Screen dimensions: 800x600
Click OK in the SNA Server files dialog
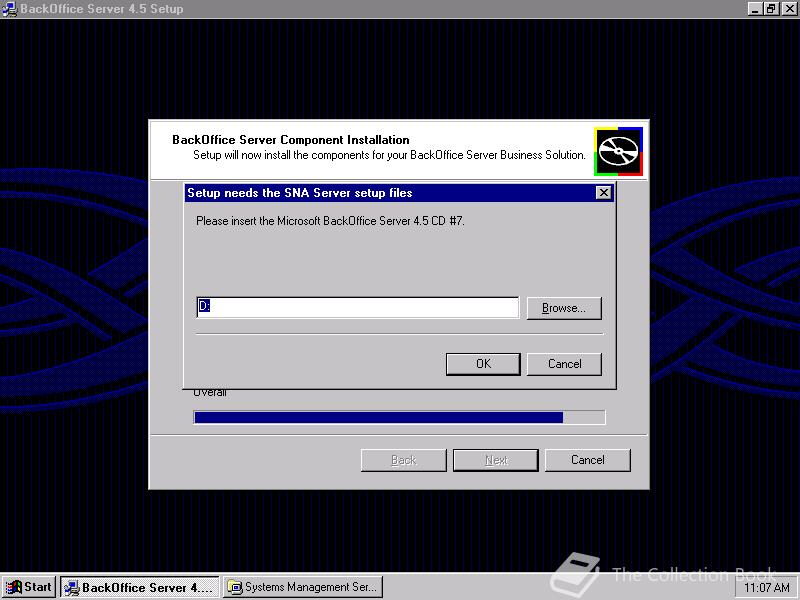click(483, 364)
